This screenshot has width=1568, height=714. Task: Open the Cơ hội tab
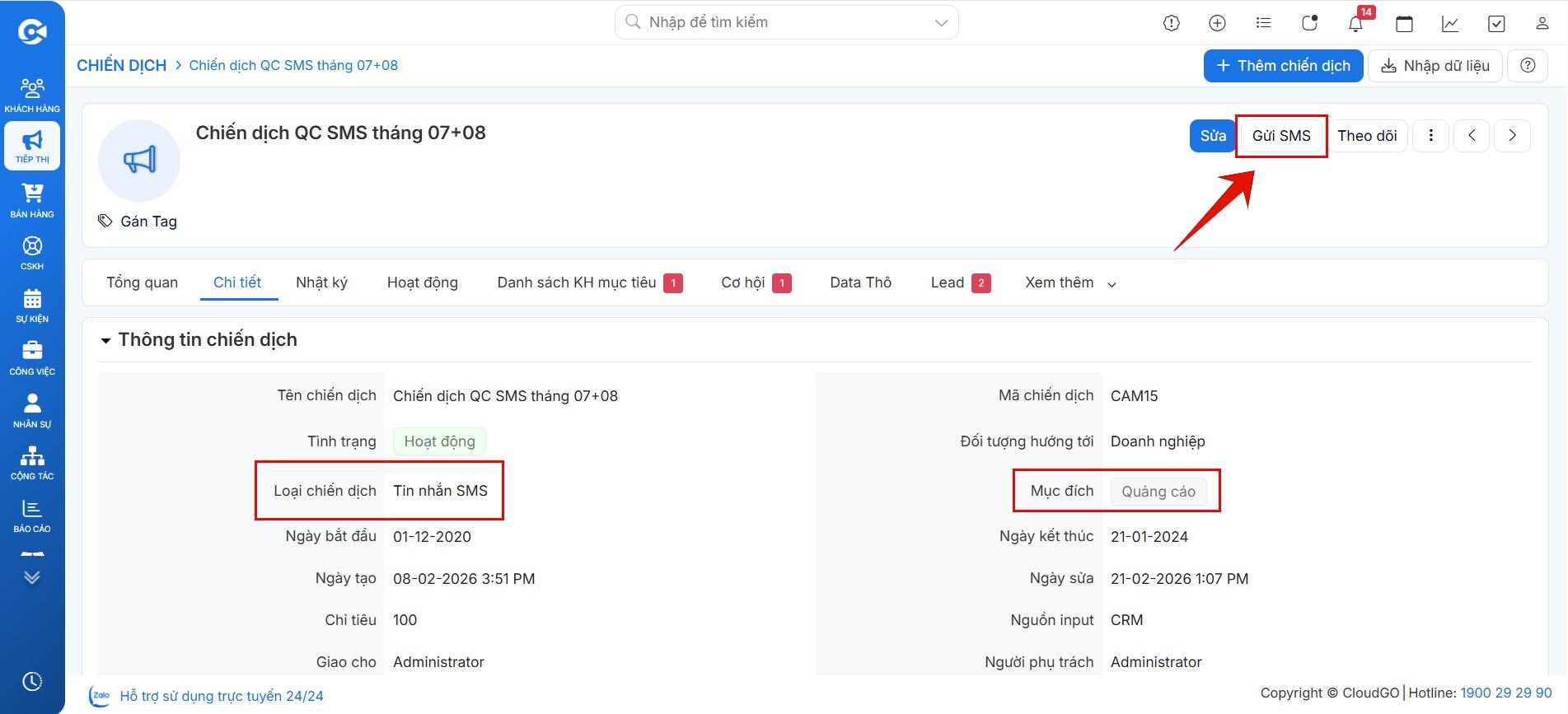(x=756, y=282)
